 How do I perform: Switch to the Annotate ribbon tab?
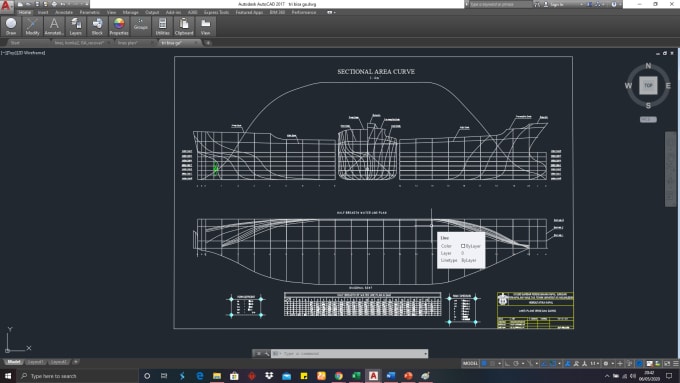pos(64,13)
